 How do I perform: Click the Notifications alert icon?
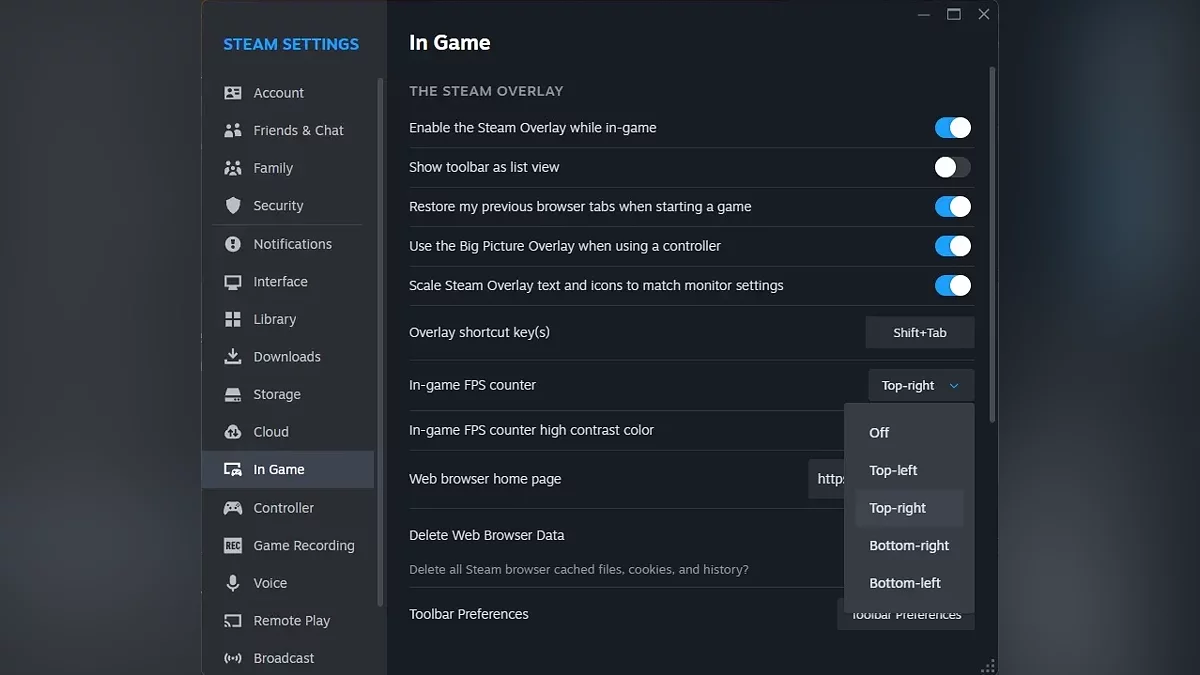click(233, 244)
